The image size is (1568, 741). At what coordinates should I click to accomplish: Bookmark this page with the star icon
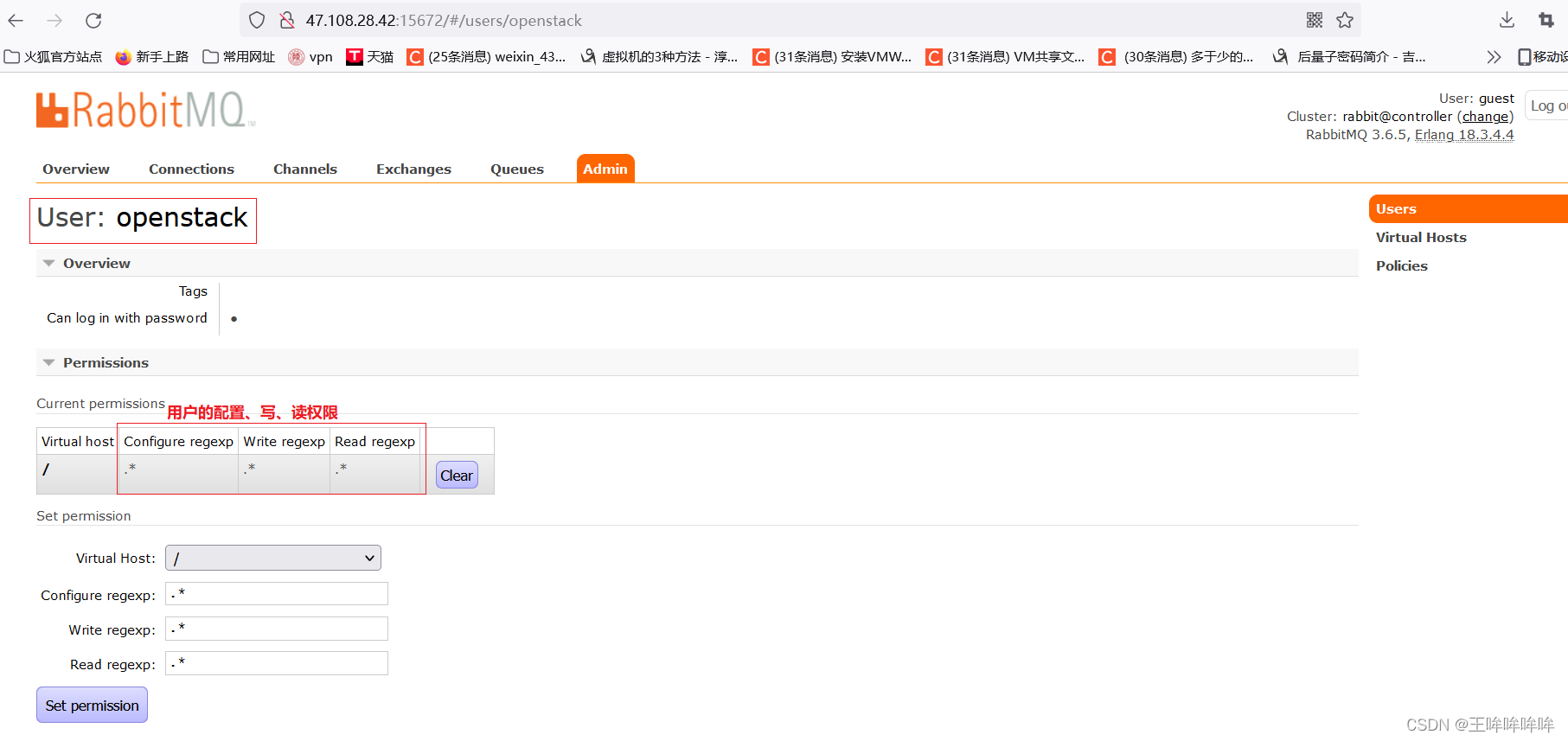pyautogui.click(x=1345, y=20)
